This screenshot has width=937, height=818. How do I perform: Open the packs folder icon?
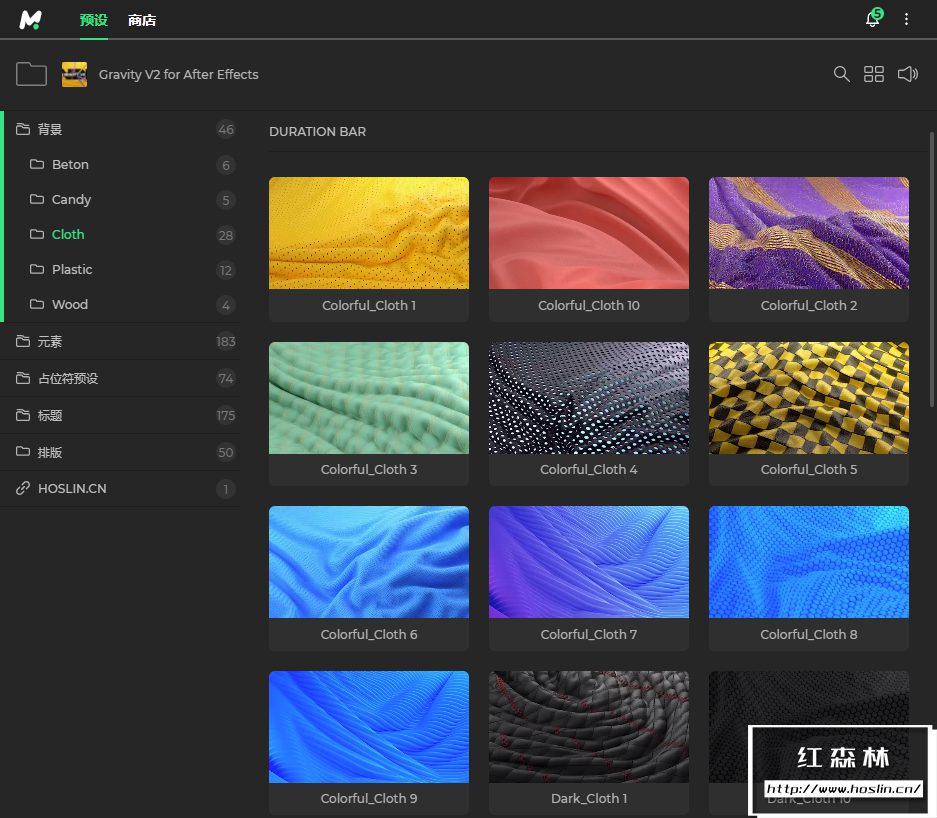(31, 74)
